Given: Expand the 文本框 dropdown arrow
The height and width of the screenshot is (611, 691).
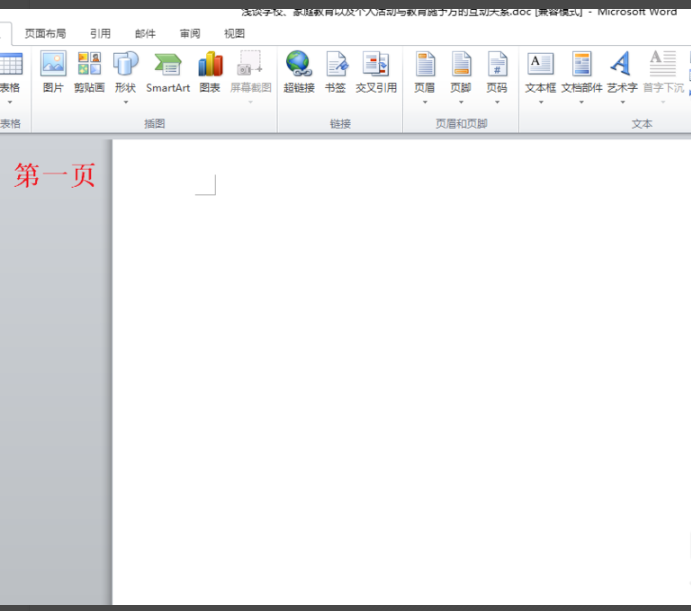Looking at the screenshot, I should coord(541,102).
